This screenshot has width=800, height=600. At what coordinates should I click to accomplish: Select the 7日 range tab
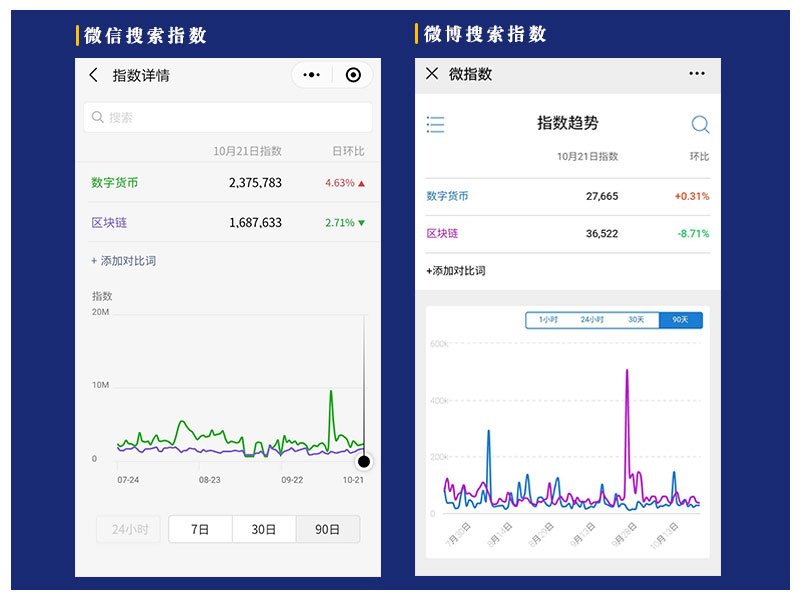[200, 529]
